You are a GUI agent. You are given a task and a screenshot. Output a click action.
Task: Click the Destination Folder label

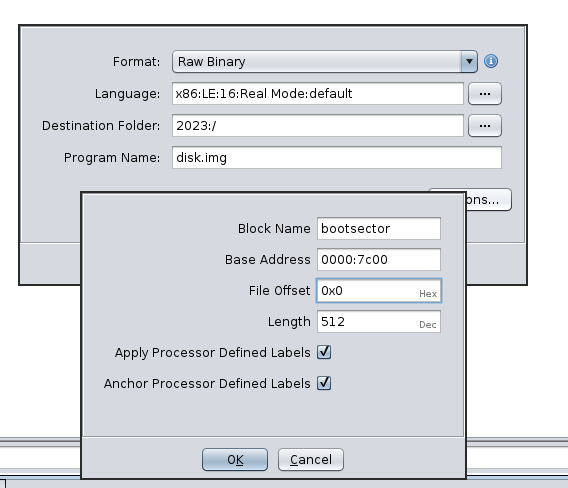coord(101,126)
